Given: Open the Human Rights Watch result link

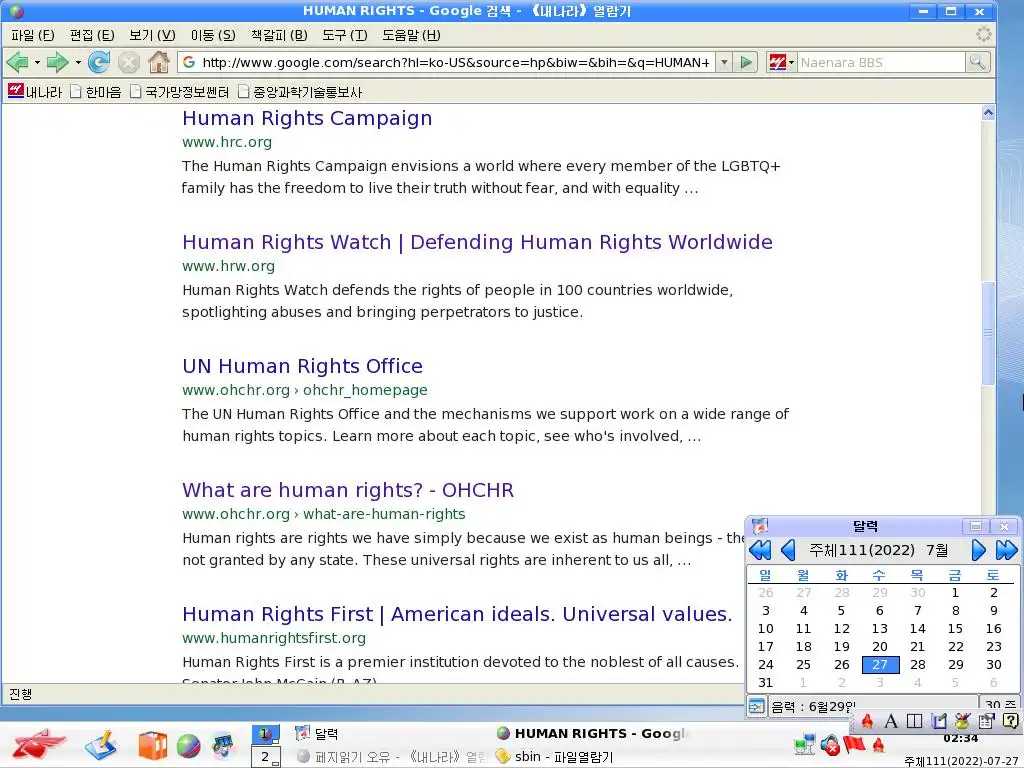Looking at the screenshot, I should (x=477, y=242).
